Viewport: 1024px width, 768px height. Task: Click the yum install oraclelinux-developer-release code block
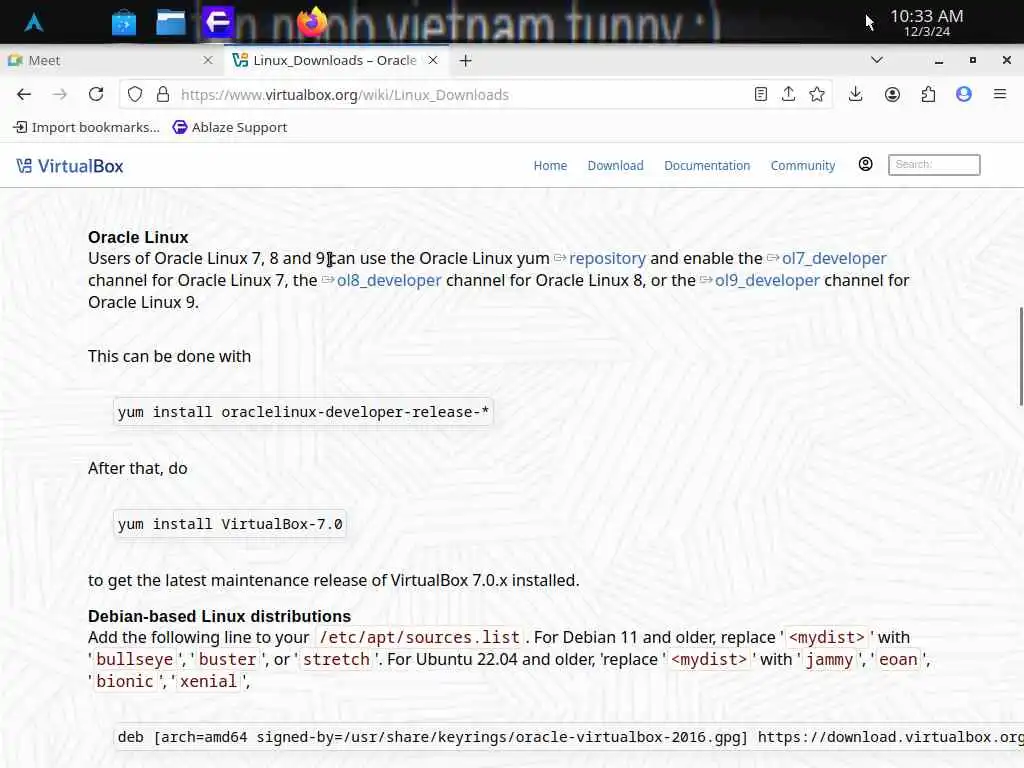tap(303, 412)
